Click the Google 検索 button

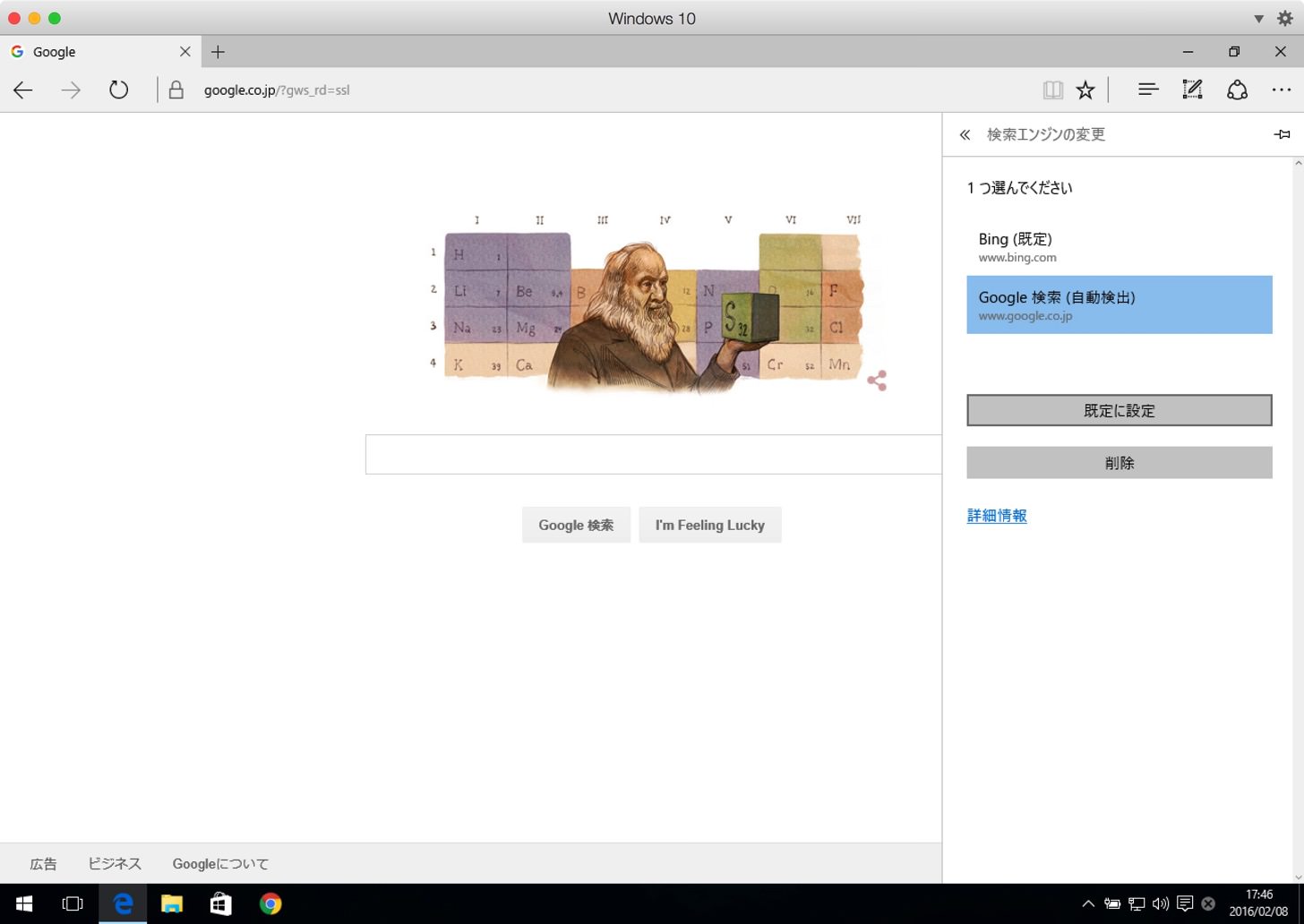(576, 525)
